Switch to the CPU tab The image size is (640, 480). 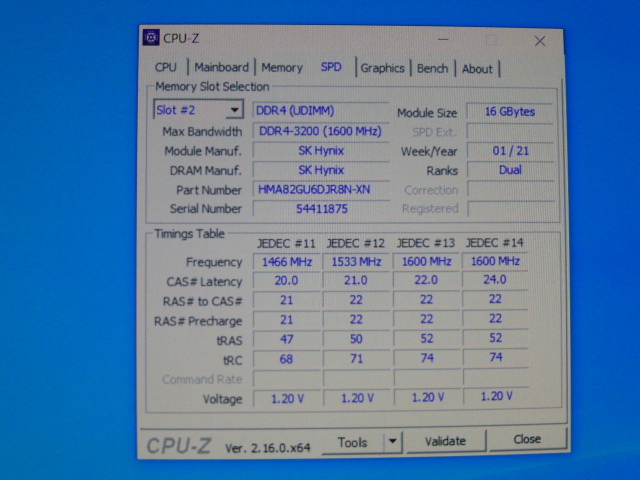166,67
